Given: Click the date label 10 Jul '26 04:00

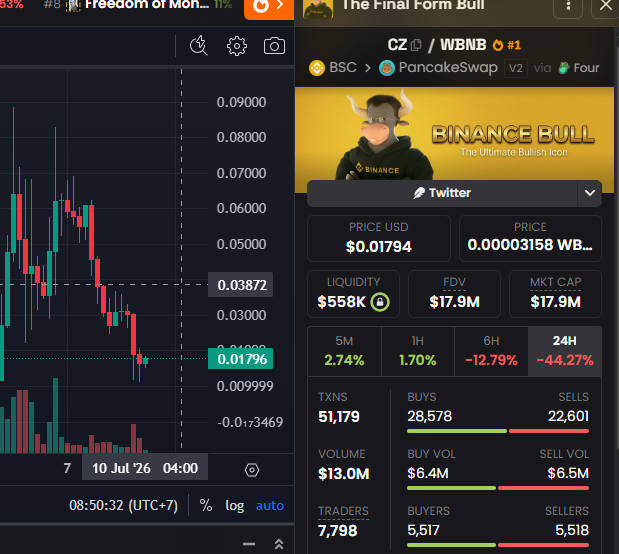Looking at the screenshot, I should tap(145, 468).
